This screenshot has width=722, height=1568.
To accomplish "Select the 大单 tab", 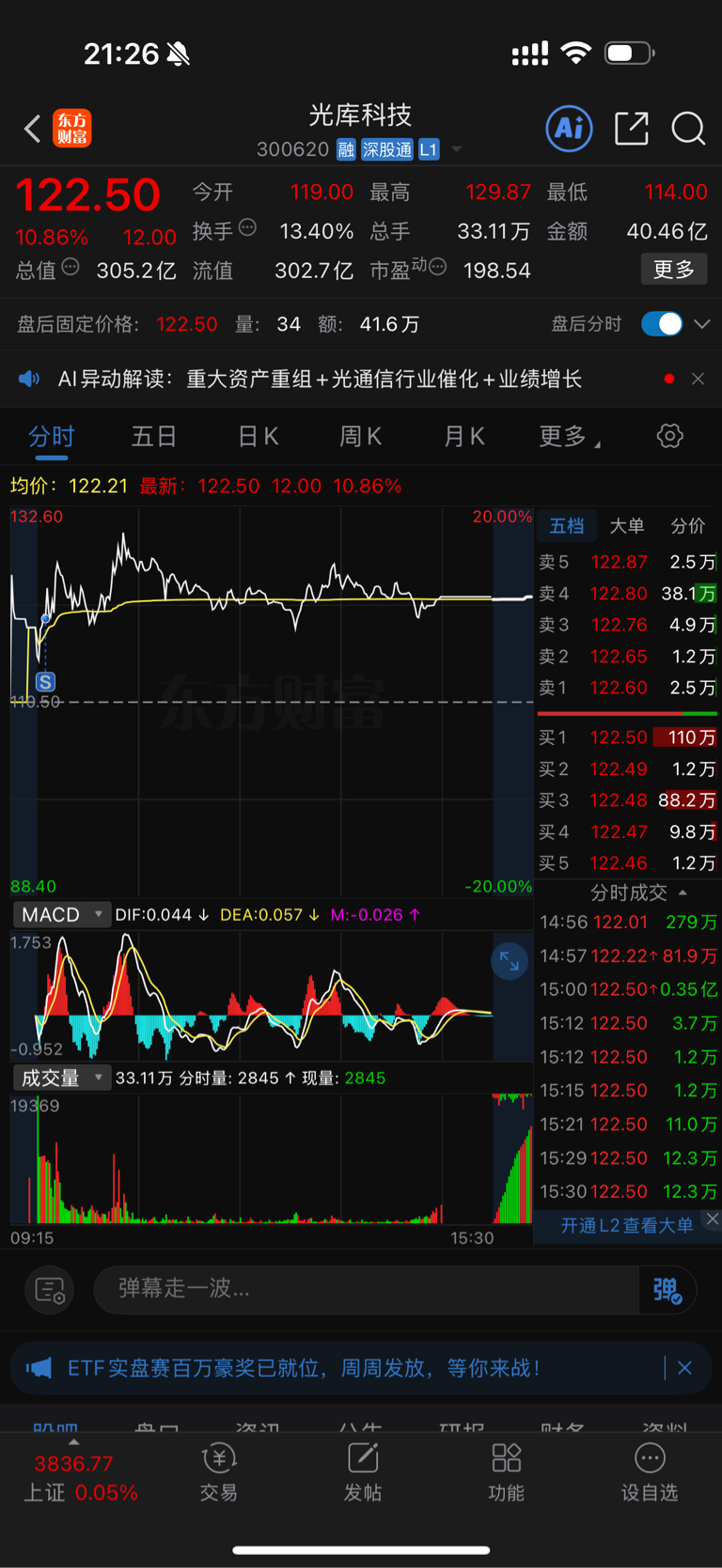I will (626, 526).
